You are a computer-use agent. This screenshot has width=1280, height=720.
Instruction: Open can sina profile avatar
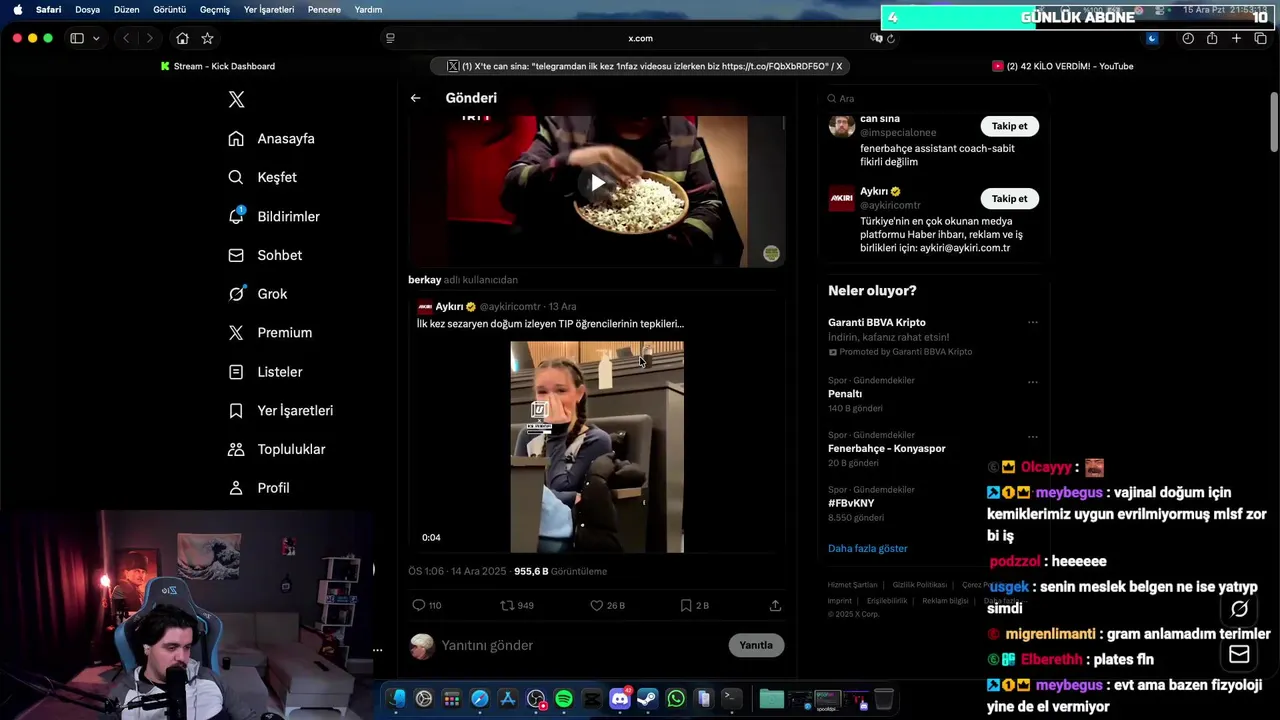pyautogui.click(x=842, y=126)
